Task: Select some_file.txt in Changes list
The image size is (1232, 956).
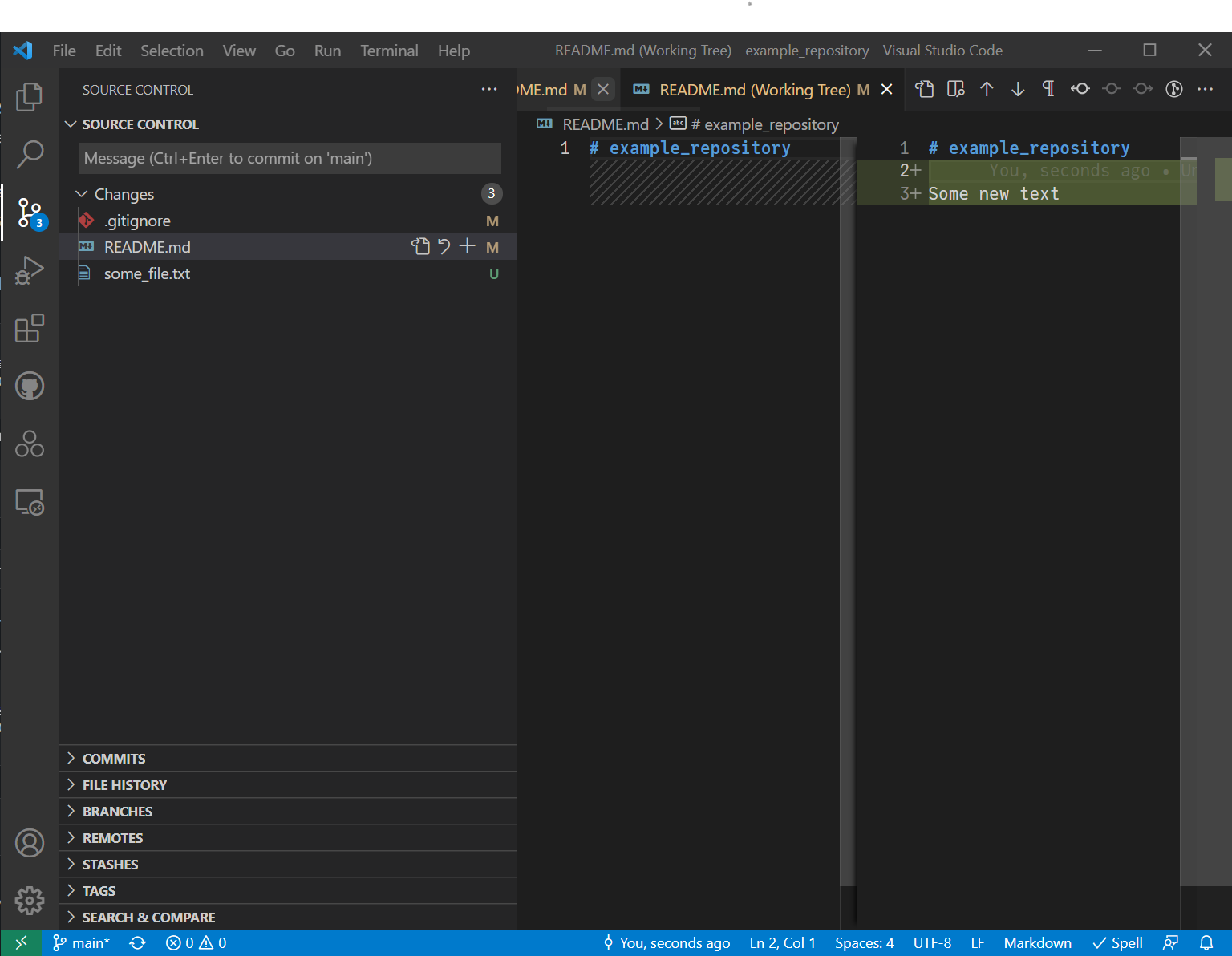Action: pos(147,273)
